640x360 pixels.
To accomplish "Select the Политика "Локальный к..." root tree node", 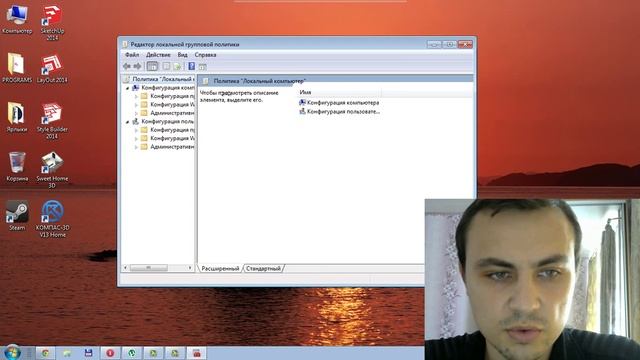I will click(x=159, y=79).
